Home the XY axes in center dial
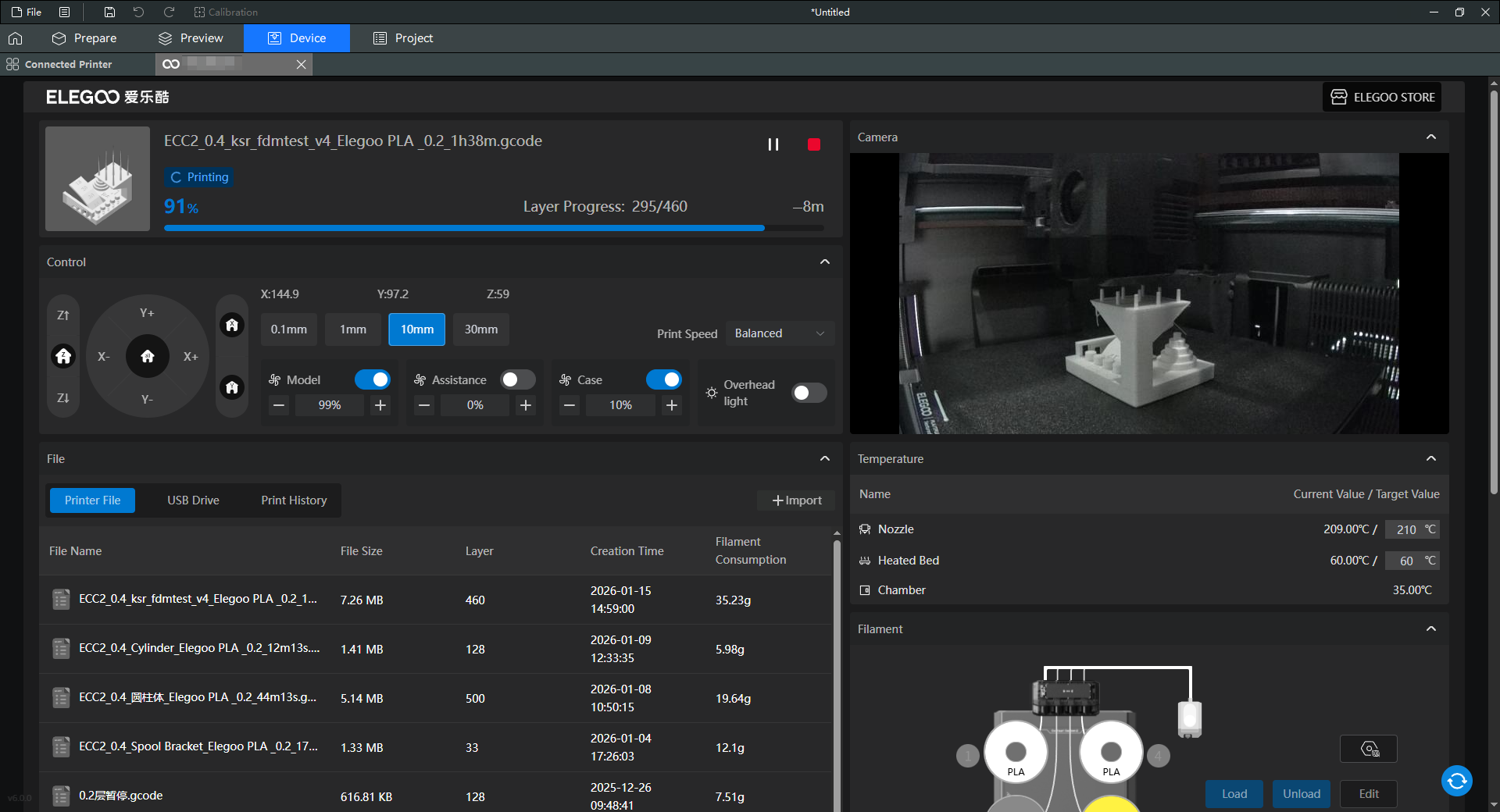Screen dimensions: 1500x812 click(148, 356)
